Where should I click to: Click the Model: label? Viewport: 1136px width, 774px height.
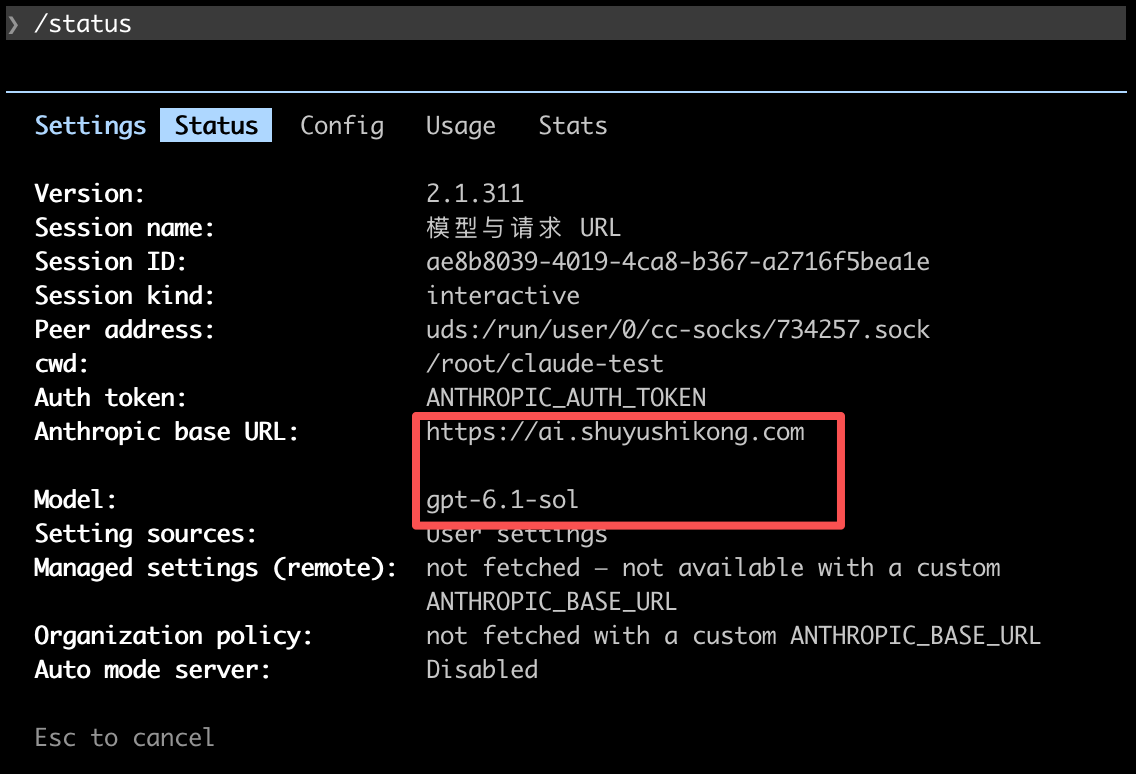(75, 500)
